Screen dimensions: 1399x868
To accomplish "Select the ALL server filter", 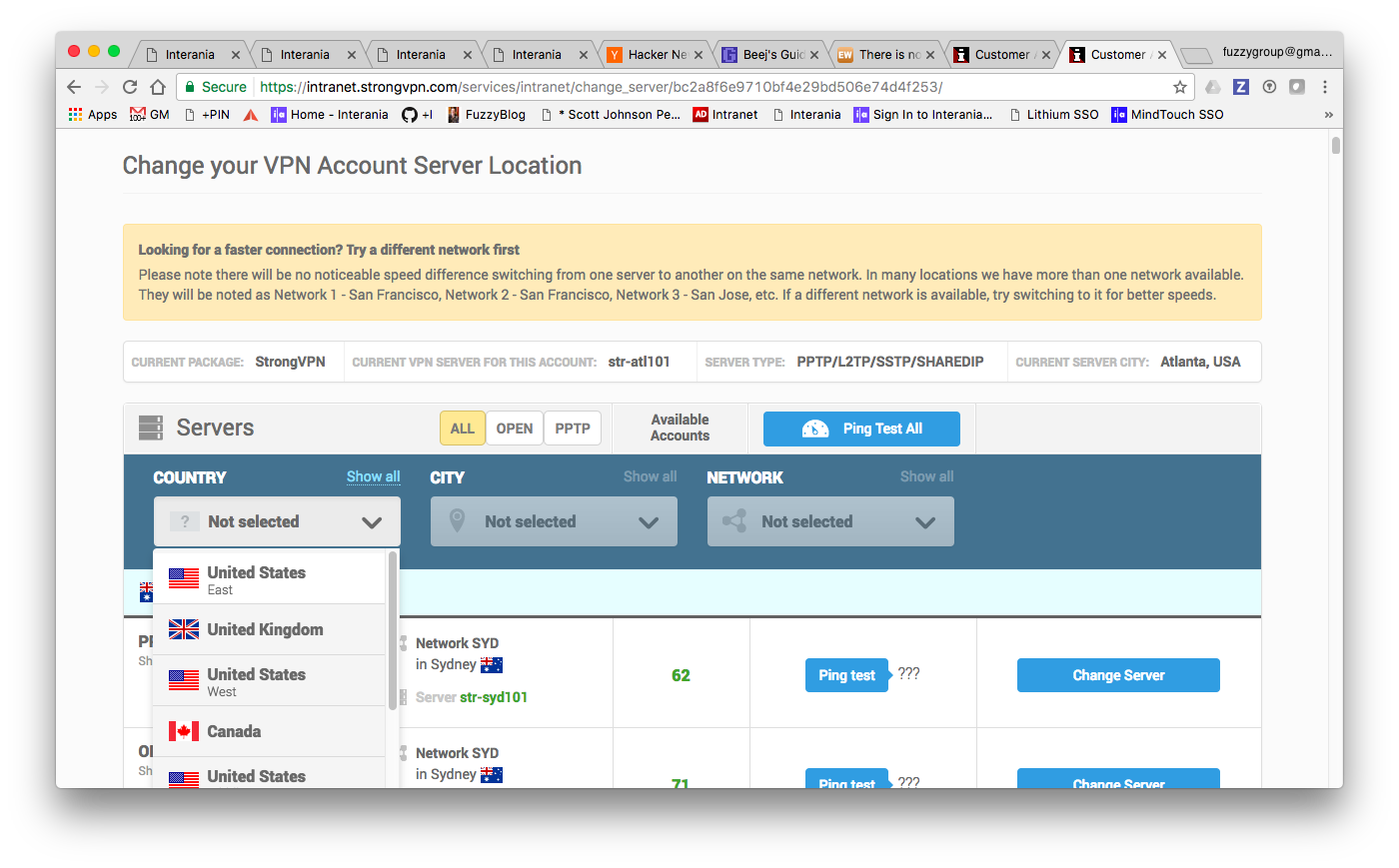I will point(463,429).
